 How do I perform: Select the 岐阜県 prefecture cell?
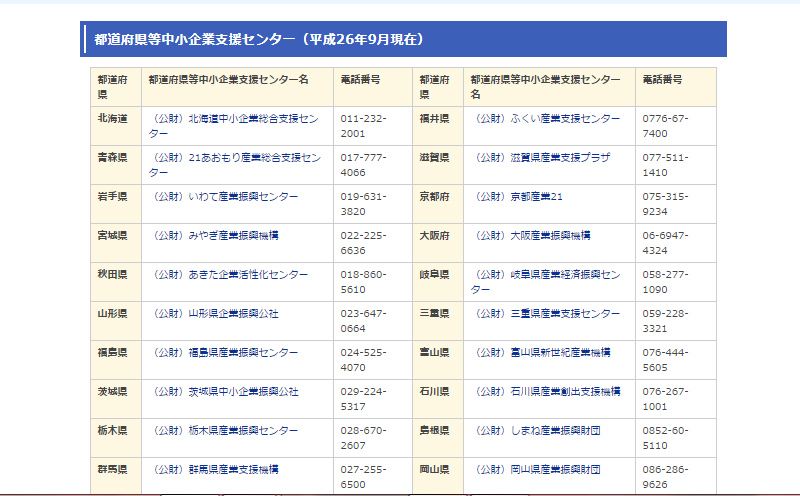tap(438, 282)
